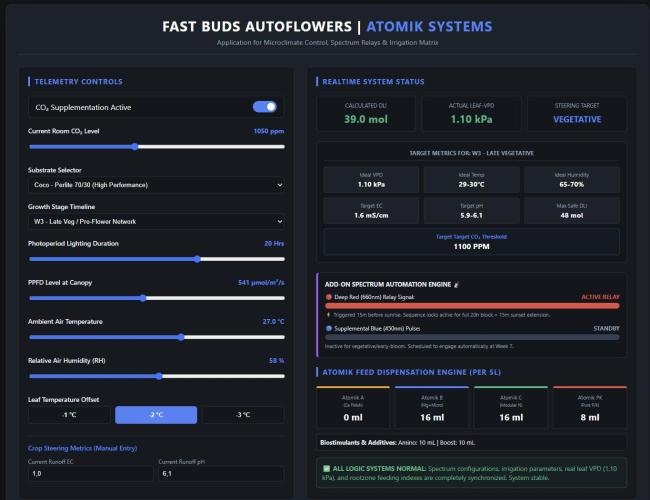Adjust Current Room CO₂ Level slider

pos(157,147)
